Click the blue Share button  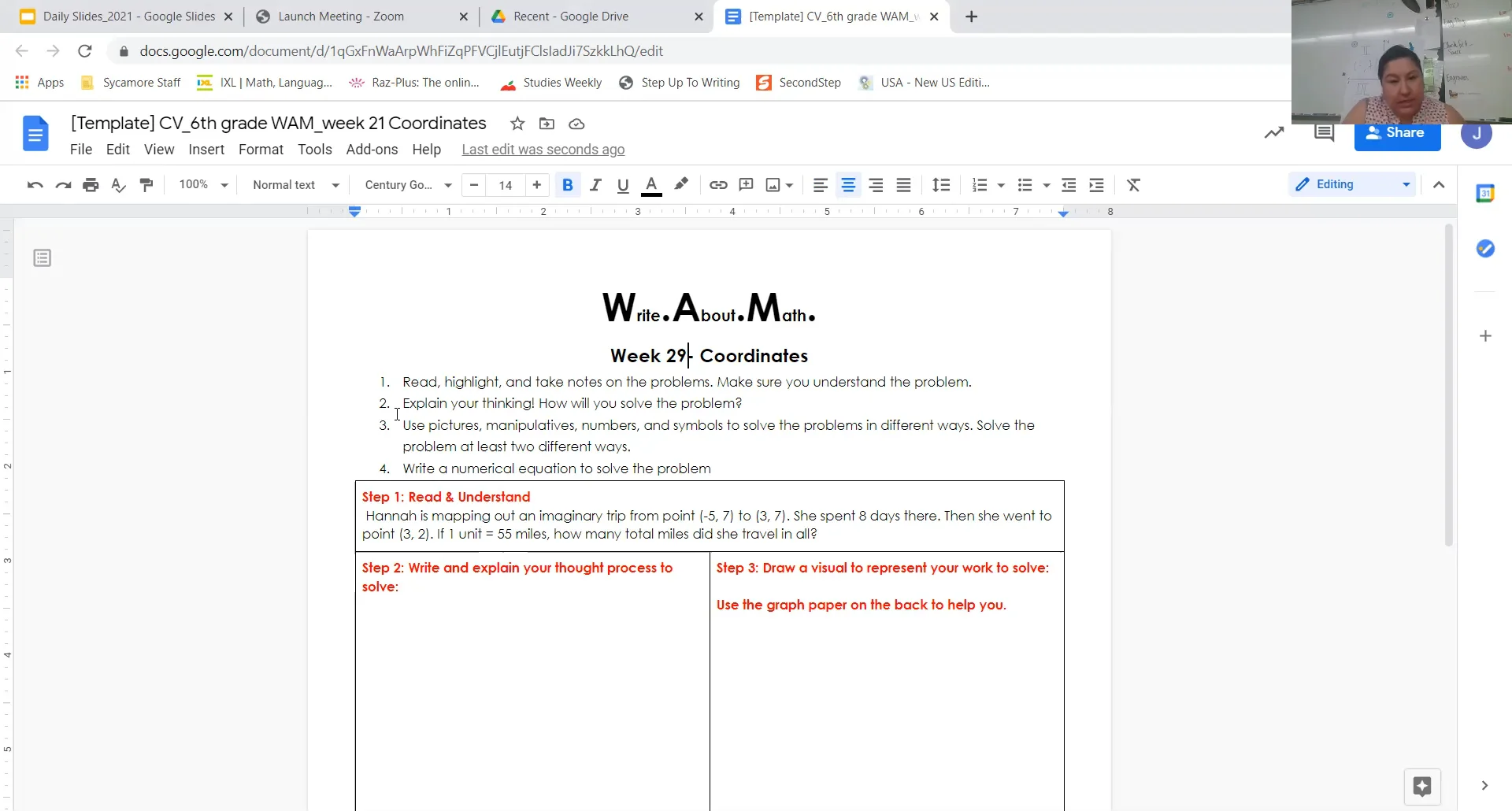pos(1397,134)
